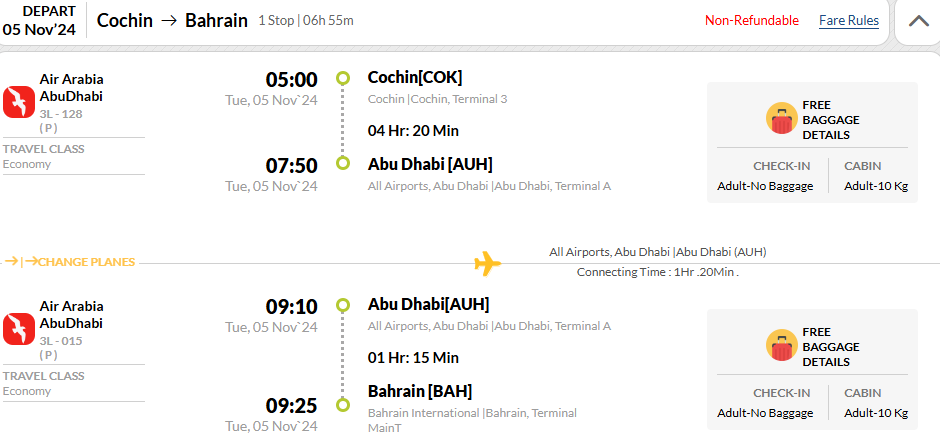
Task: Click the green arrival marker at Bahrain 09:25
Action: point(343,405)
